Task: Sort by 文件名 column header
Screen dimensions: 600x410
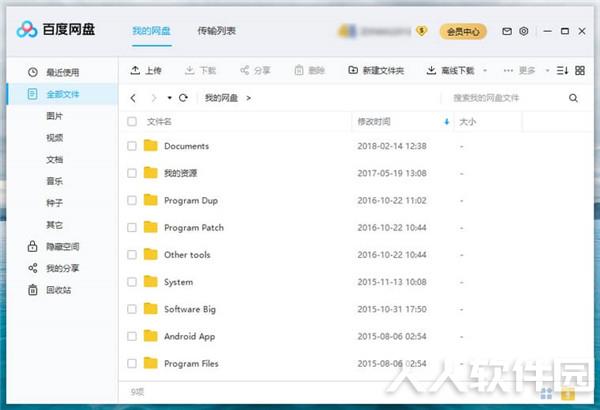Action: tap(159, 122)
